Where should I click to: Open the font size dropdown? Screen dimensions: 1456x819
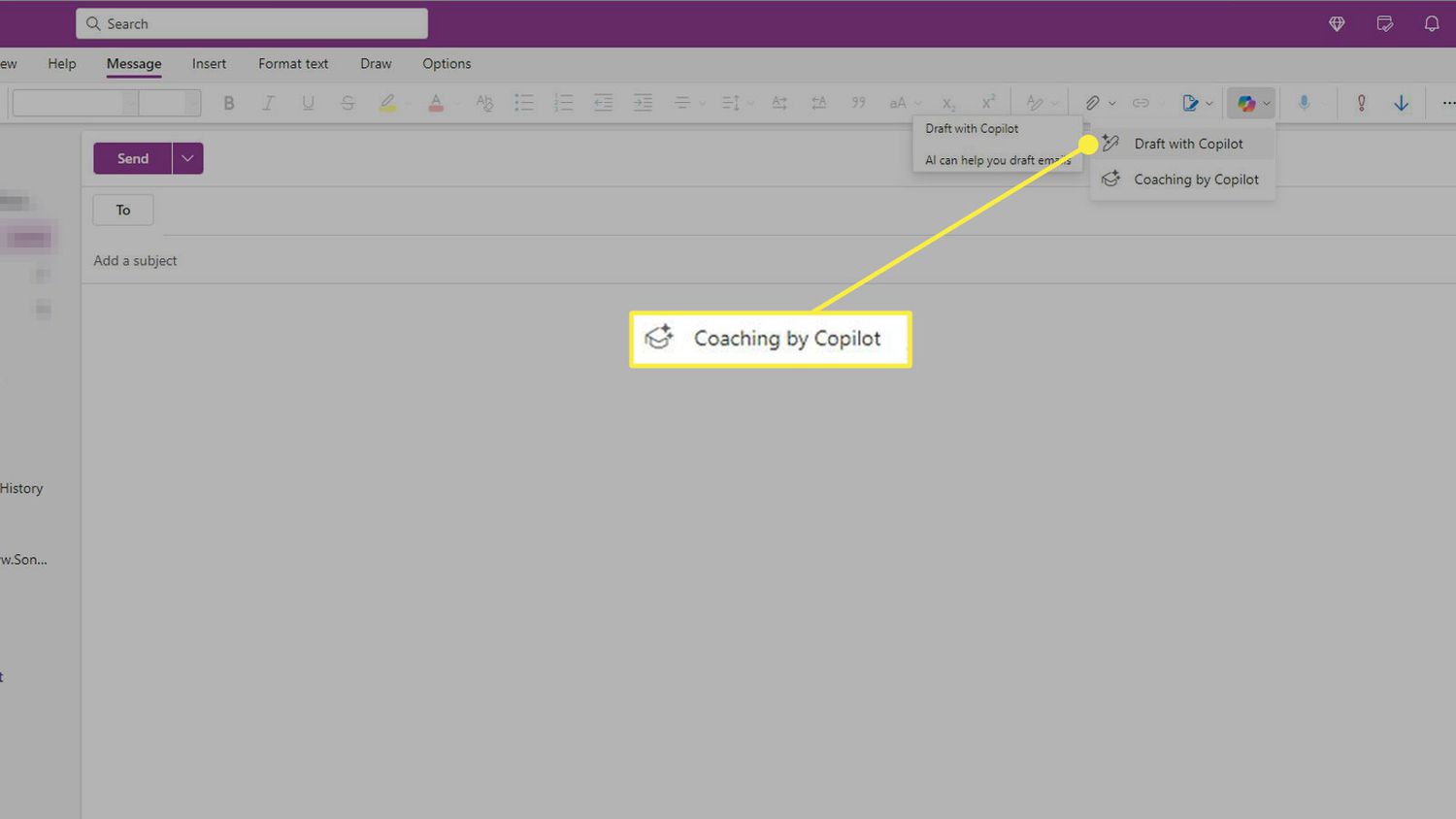click(x=169, y=103)
